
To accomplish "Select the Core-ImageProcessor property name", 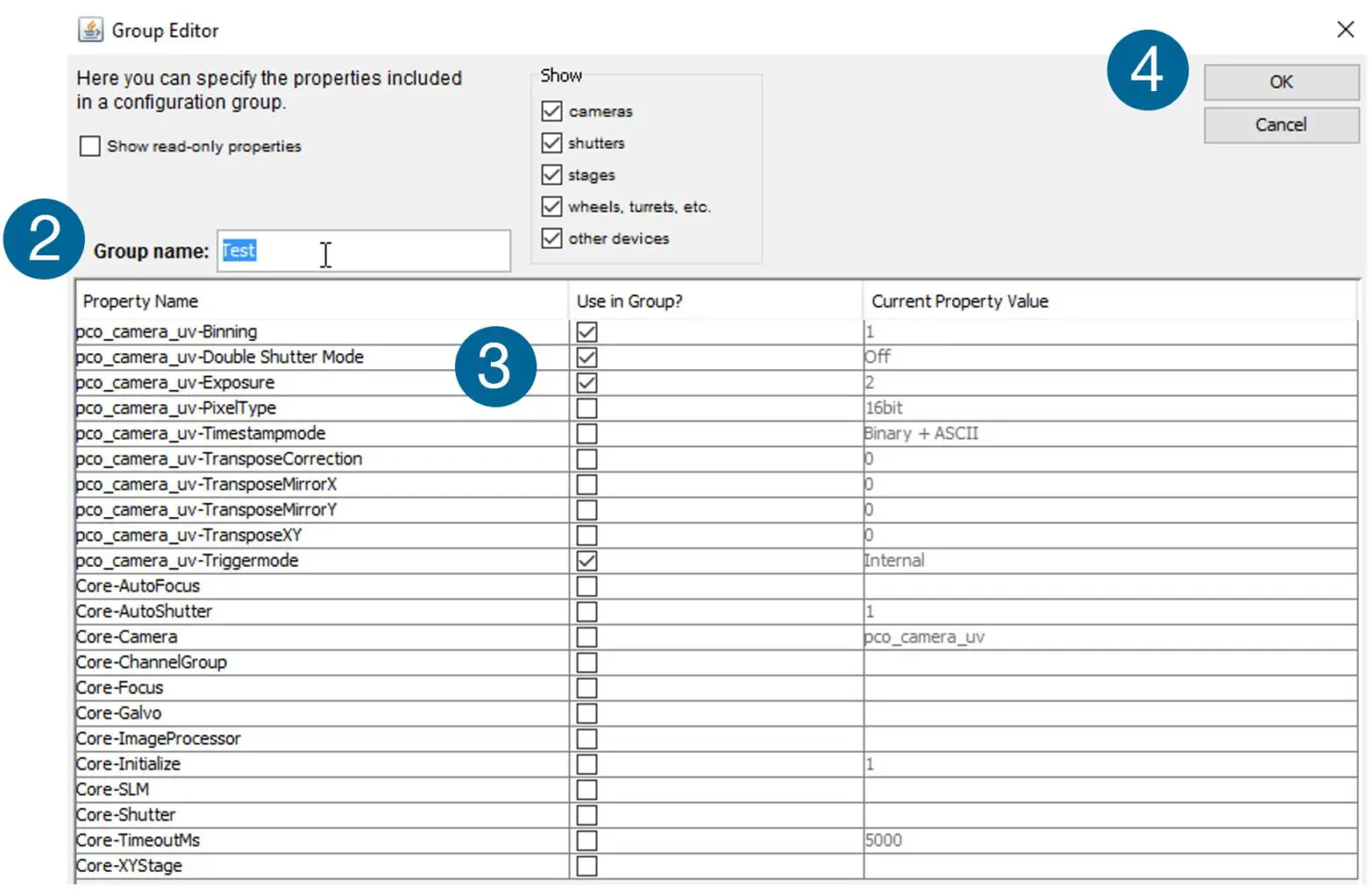I will [158, 738].
